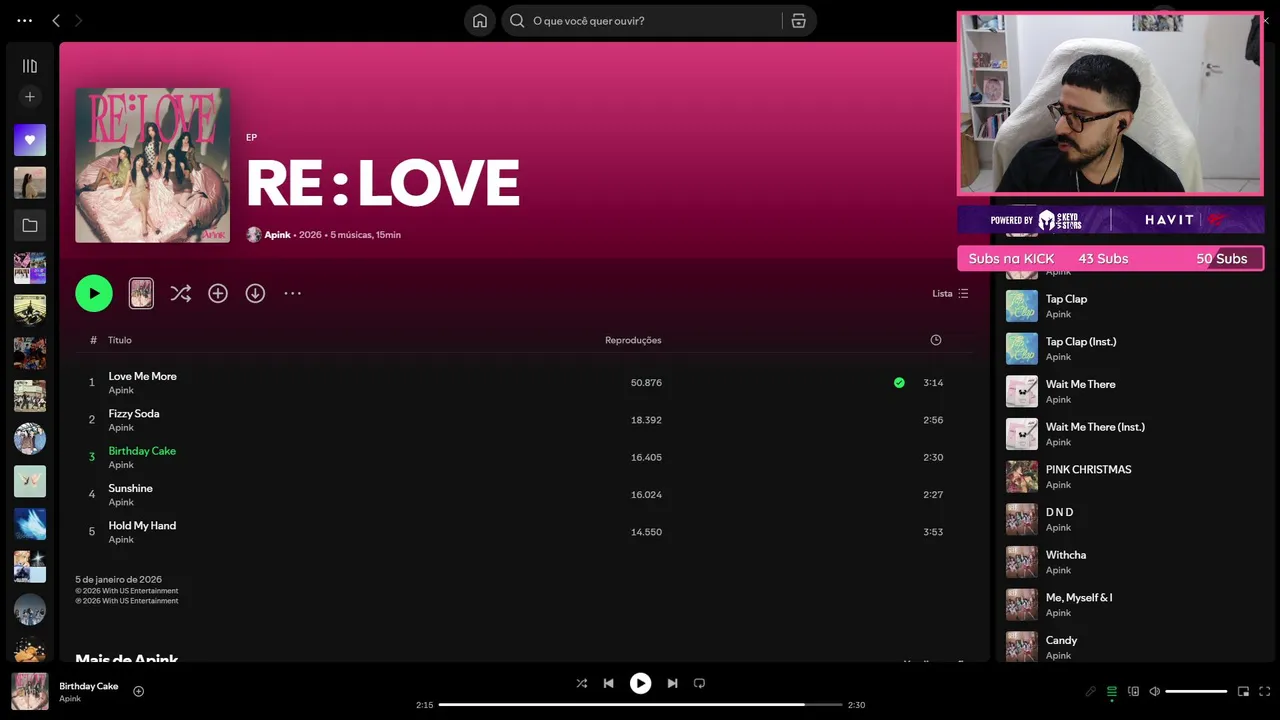Viewport: 1280px width, 720px height.
Task: Open the miniplayer icon
Action: [1243, 691]
